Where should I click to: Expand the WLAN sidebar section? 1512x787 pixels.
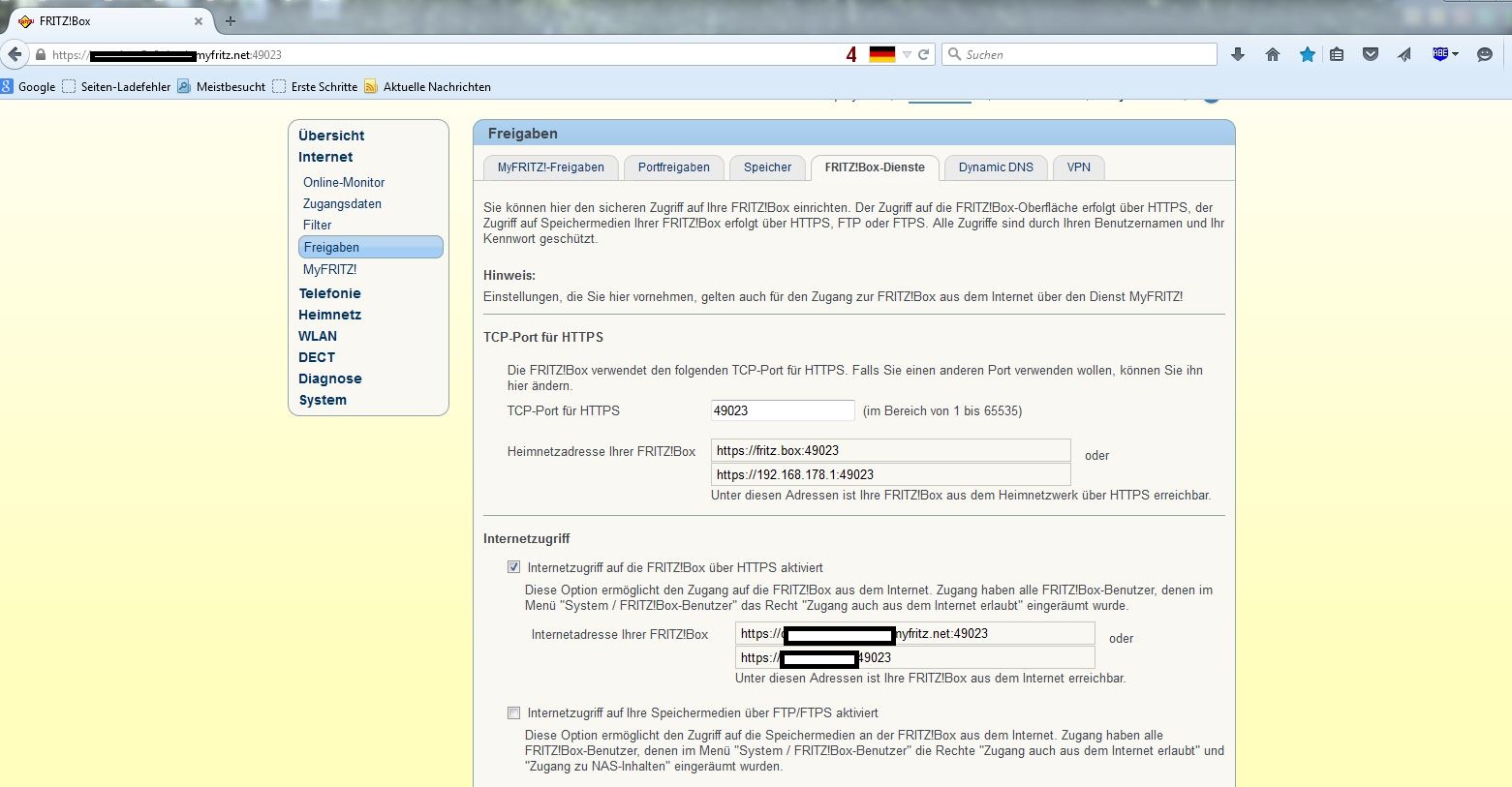(318, 336)
